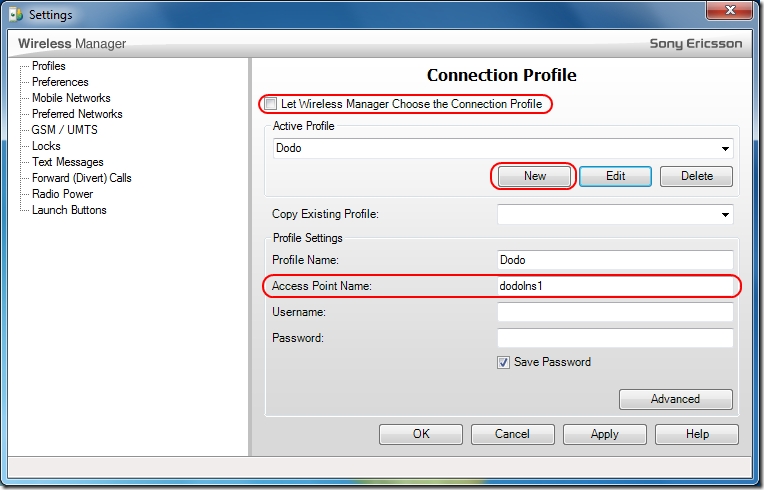Image resolution: width=764 pixels, height=490 pixels.
Task: Select Locks in the settings tree
Action: click(46, 146)
